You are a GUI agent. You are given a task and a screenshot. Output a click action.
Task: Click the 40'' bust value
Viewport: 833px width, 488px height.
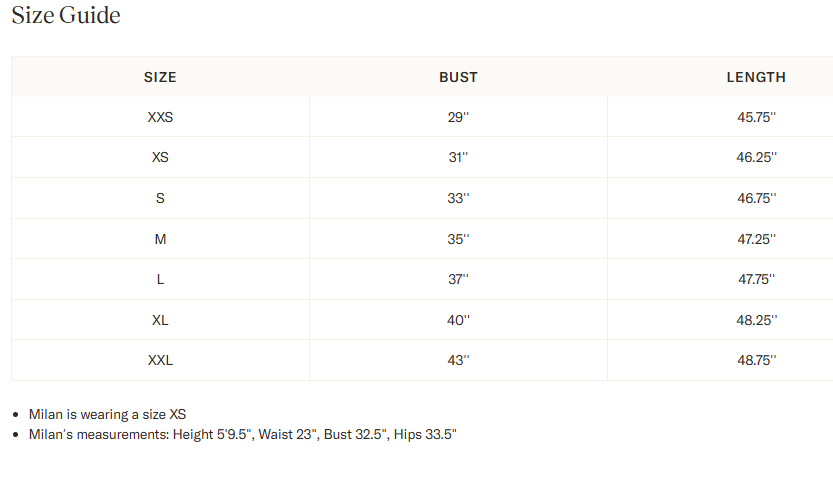[x=458, y=320]
